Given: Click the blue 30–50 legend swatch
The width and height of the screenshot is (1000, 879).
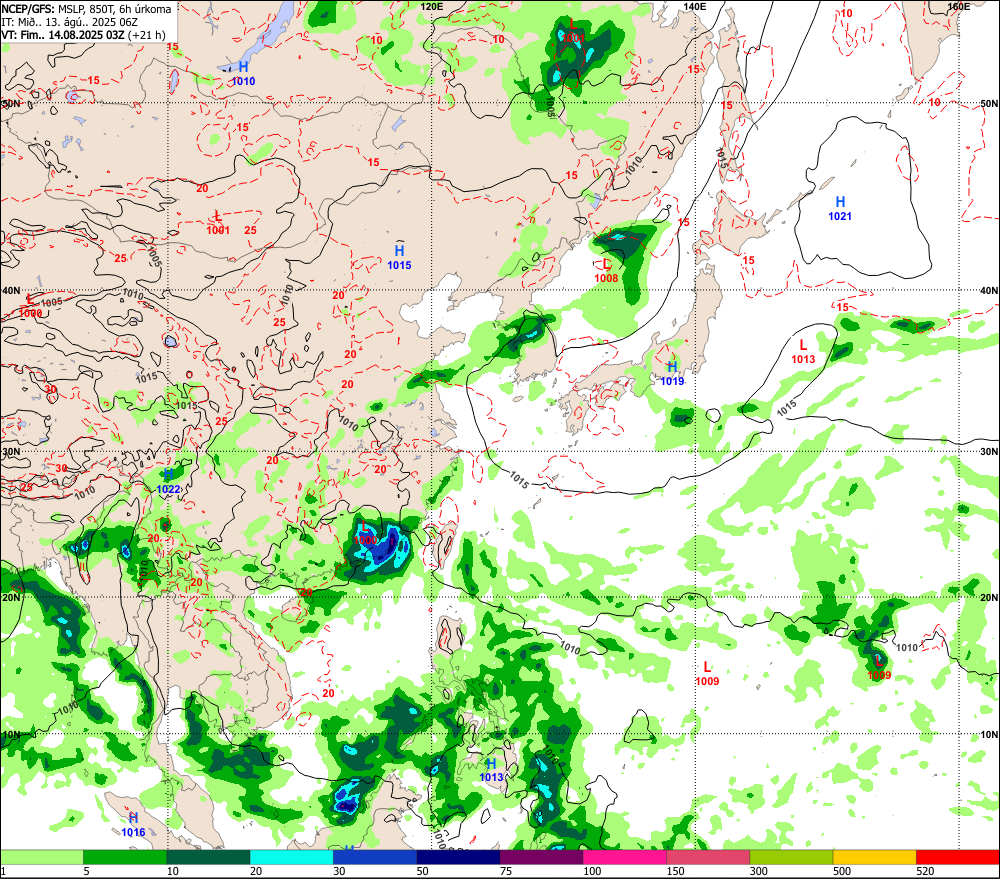Looking at the screenshot, I should 375,857.
